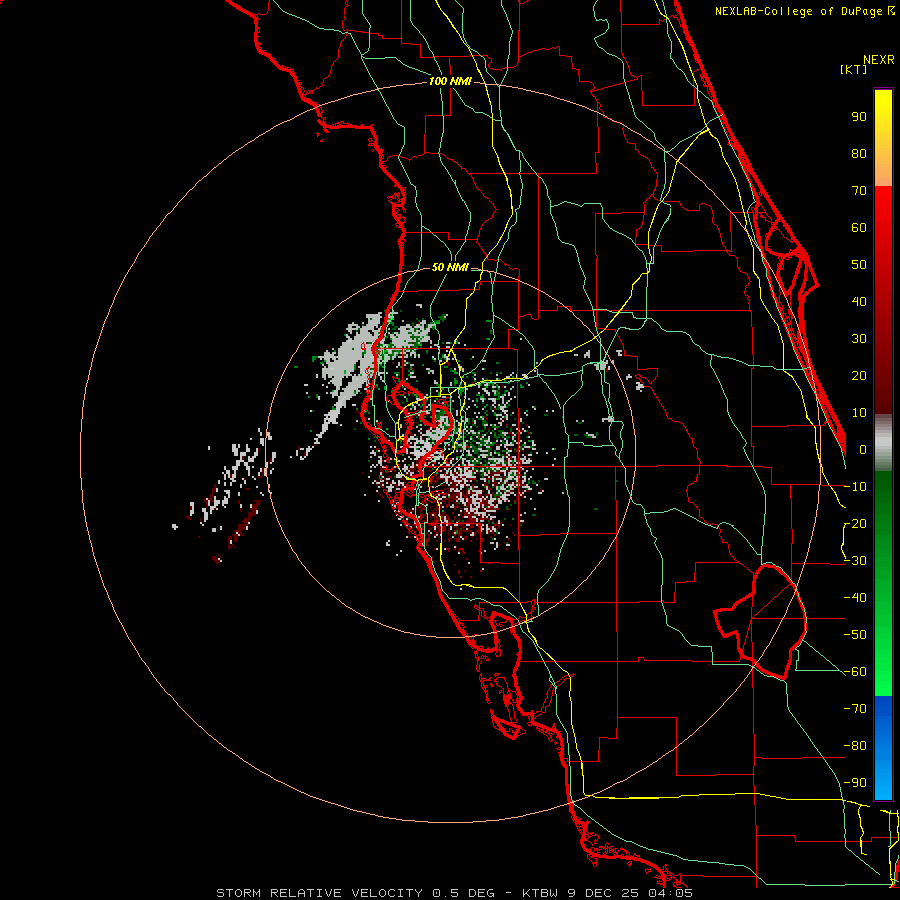
Task: Pick the bright green segment of the color bar
Action: tap(883, 660)
